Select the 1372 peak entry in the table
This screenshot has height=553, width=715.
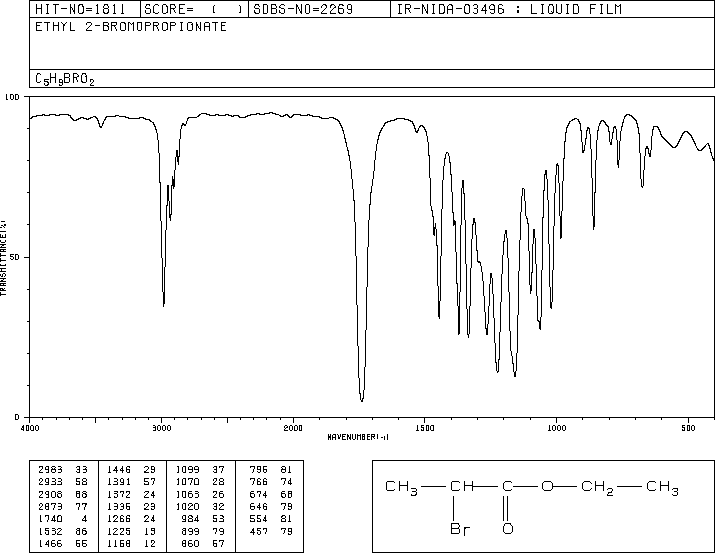pos(131,494)
